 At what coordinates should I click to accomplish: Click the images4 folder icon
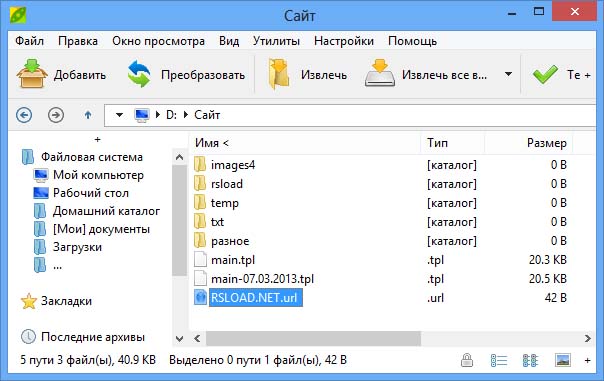click(200, 165)
